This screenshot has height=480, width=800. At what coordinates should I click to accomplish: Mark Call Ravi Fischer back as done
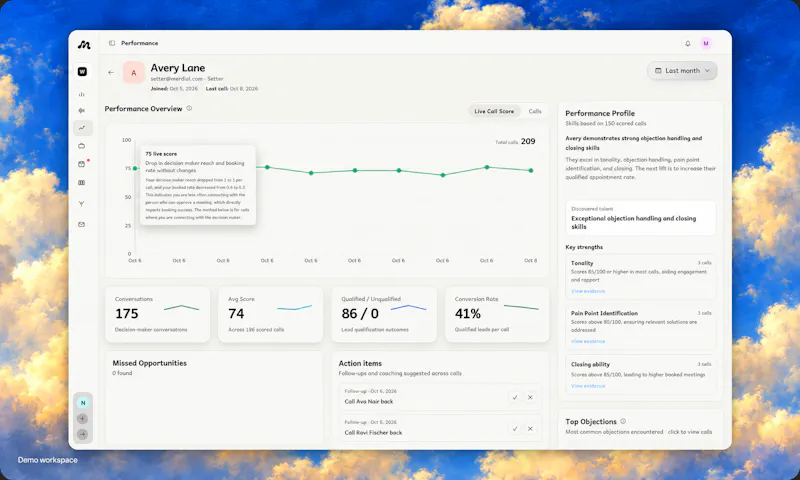(515, 429)
